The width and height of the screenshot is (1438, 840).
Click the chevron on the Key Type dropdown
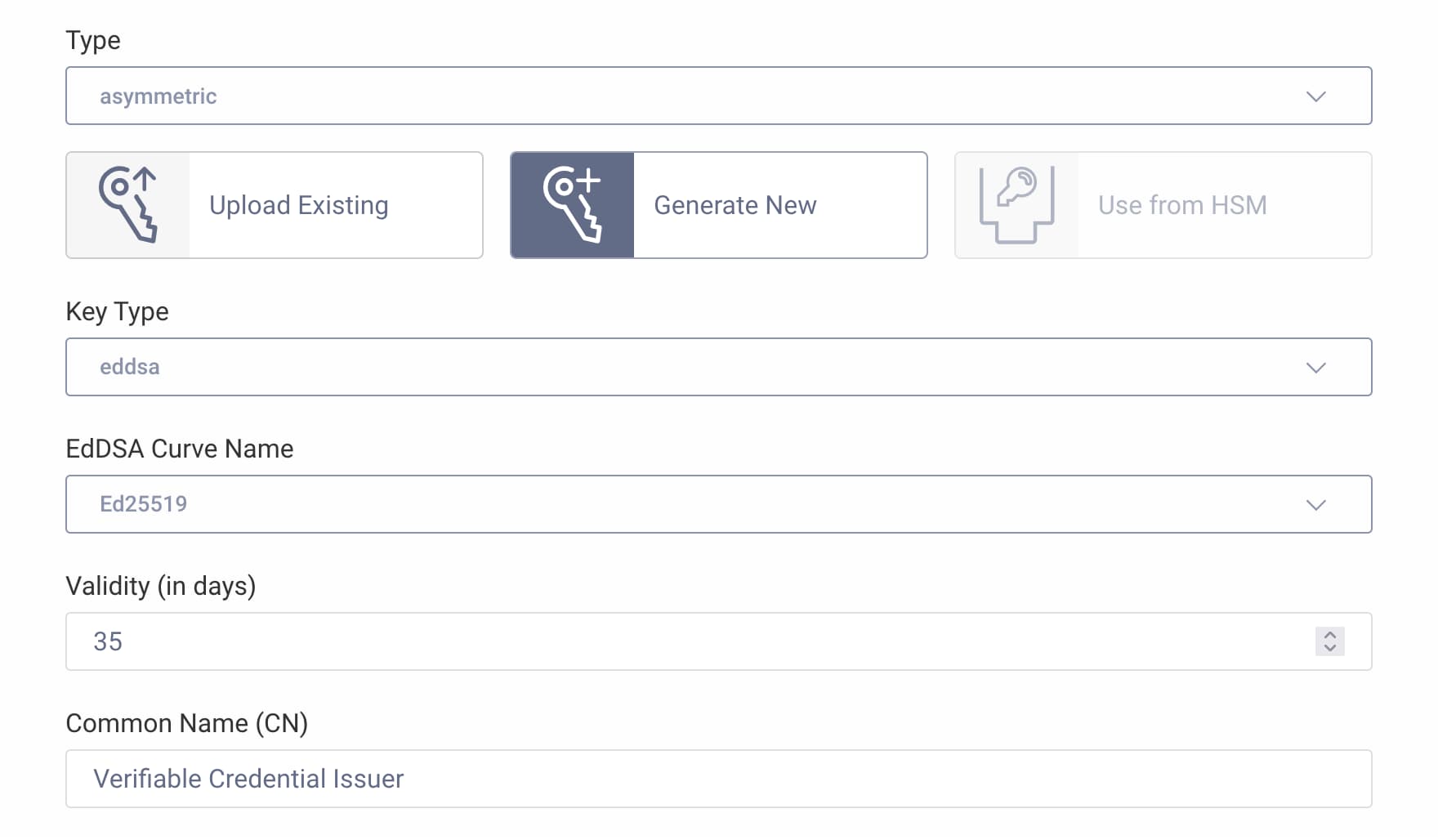click(x=1316, y=367)
